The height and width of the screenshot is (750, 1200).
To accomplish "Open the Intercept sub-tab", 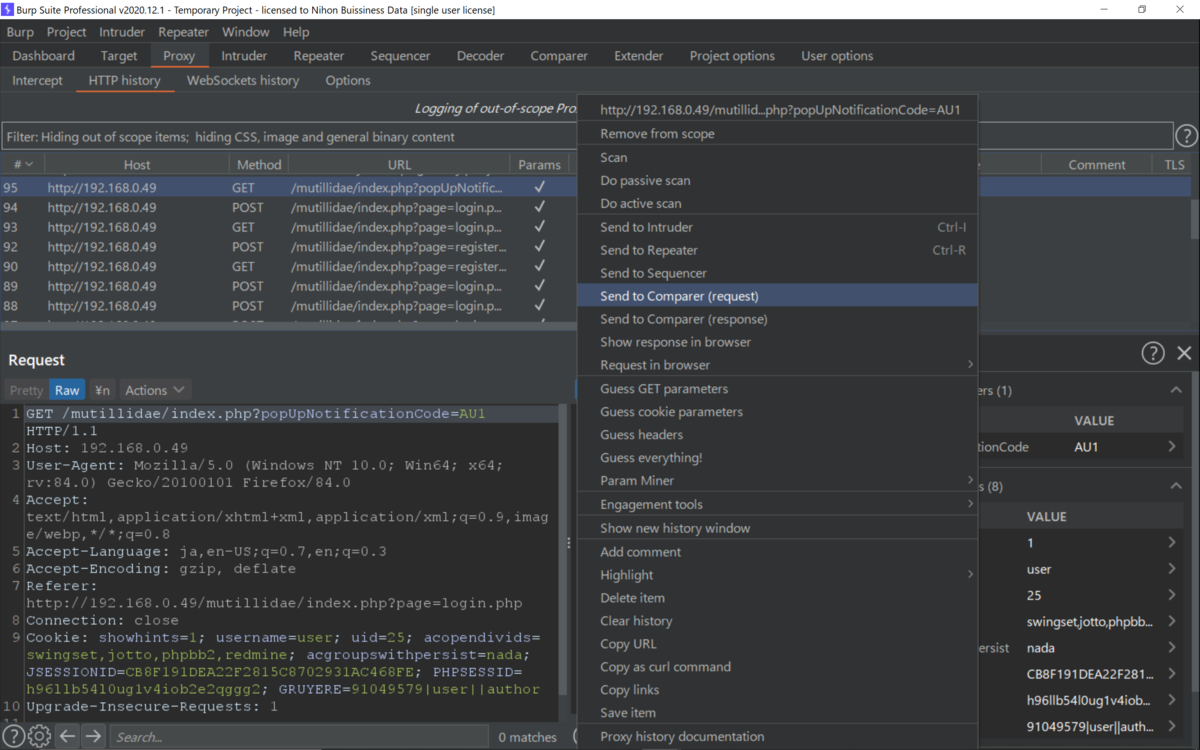I will (38, 80).
